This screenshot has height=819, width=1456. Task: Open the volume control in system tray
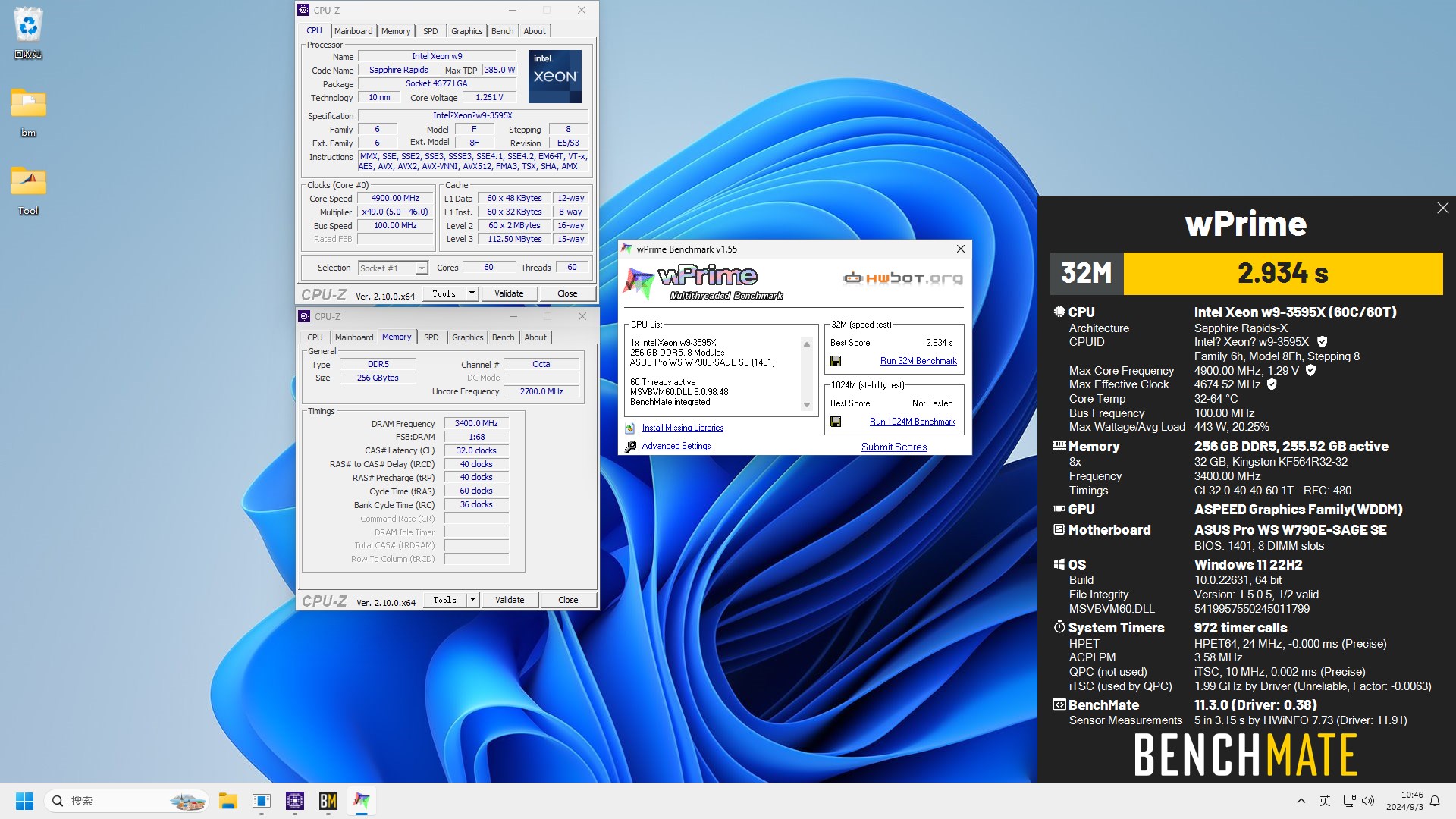point(1368,801)
